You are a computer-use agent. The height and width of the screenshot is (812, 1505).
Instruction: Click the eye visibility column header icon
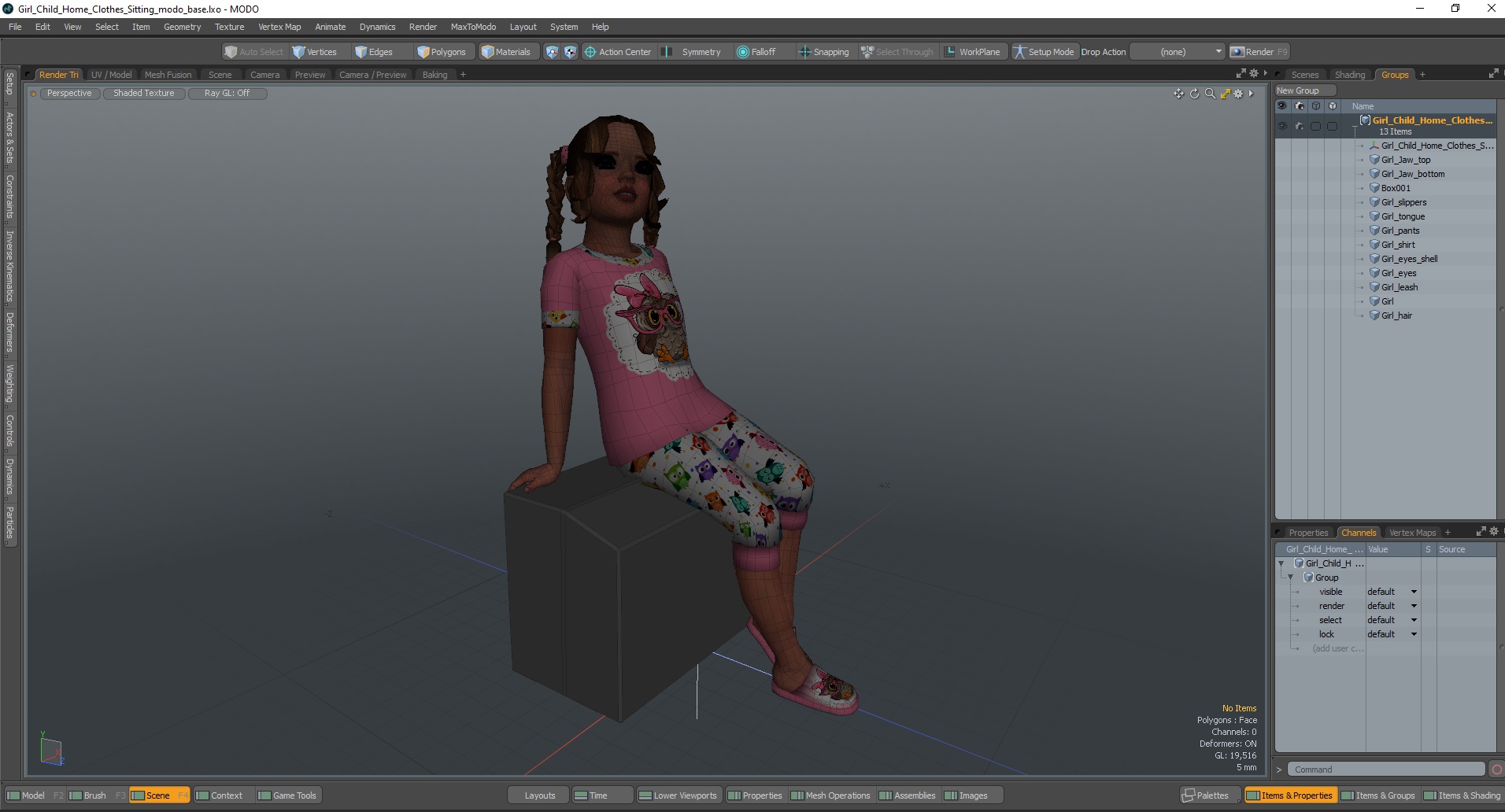[1282, 106]
